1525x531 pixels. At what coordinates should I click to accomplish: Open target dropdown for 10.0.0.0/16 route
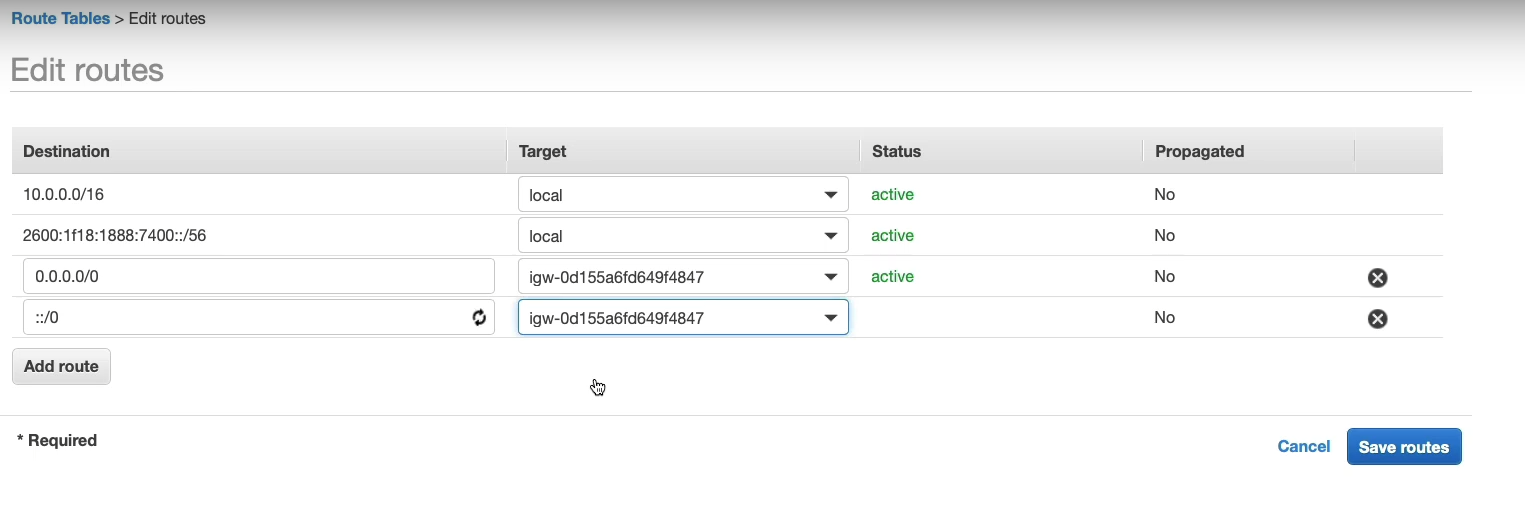coord(683,195)
